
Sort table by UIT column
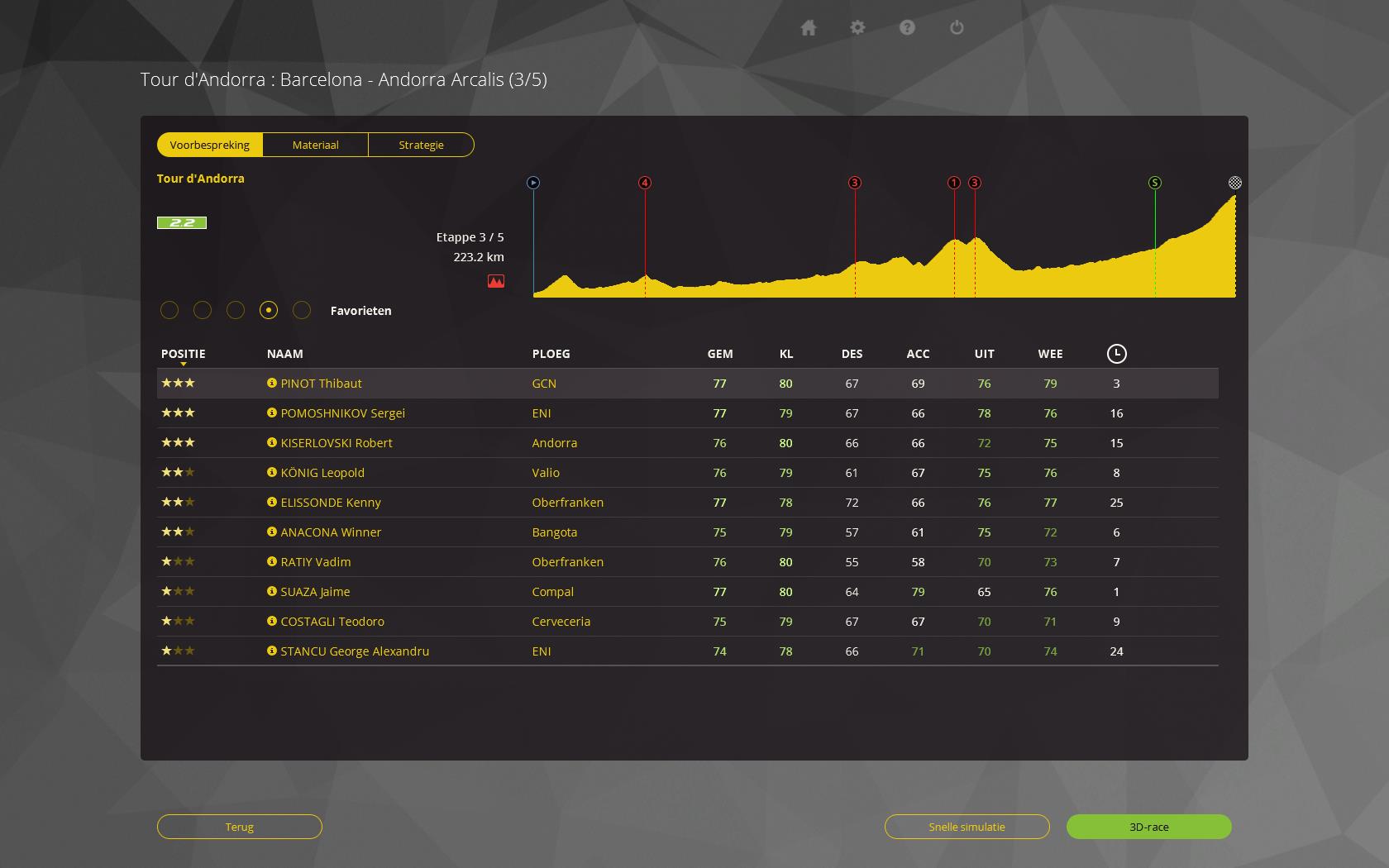984,354
